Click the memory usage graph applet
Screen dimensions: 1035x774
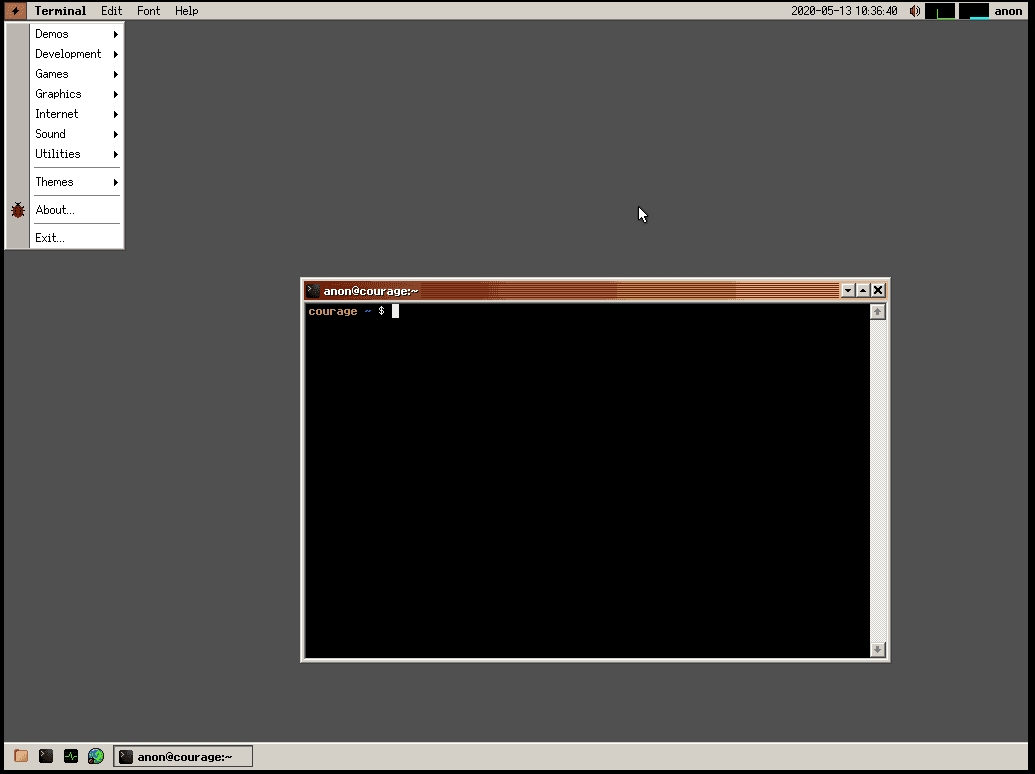tap(973, 11)
